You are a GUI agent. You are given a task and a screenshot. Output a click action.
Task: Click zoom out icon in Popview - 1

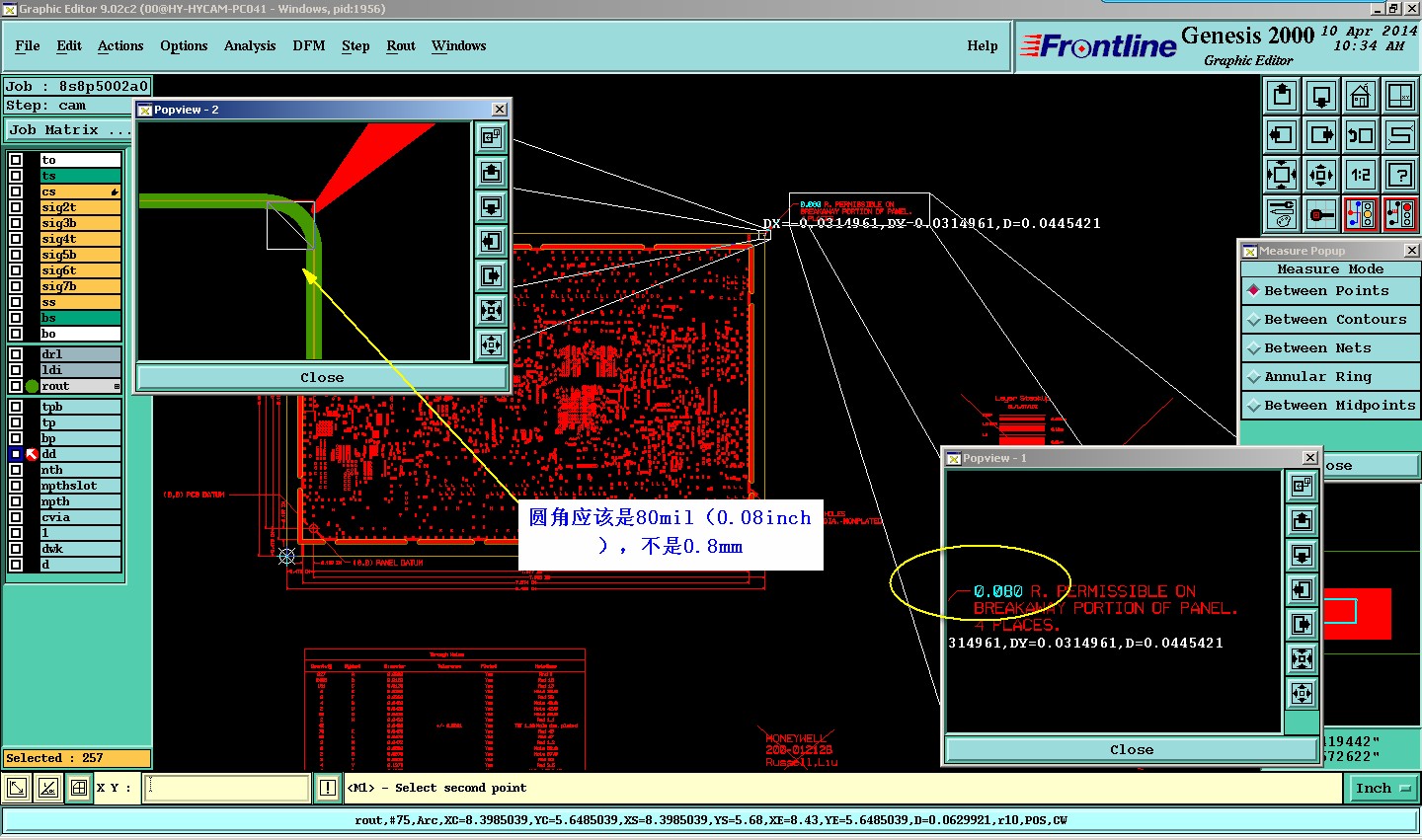pos(1303,693)
